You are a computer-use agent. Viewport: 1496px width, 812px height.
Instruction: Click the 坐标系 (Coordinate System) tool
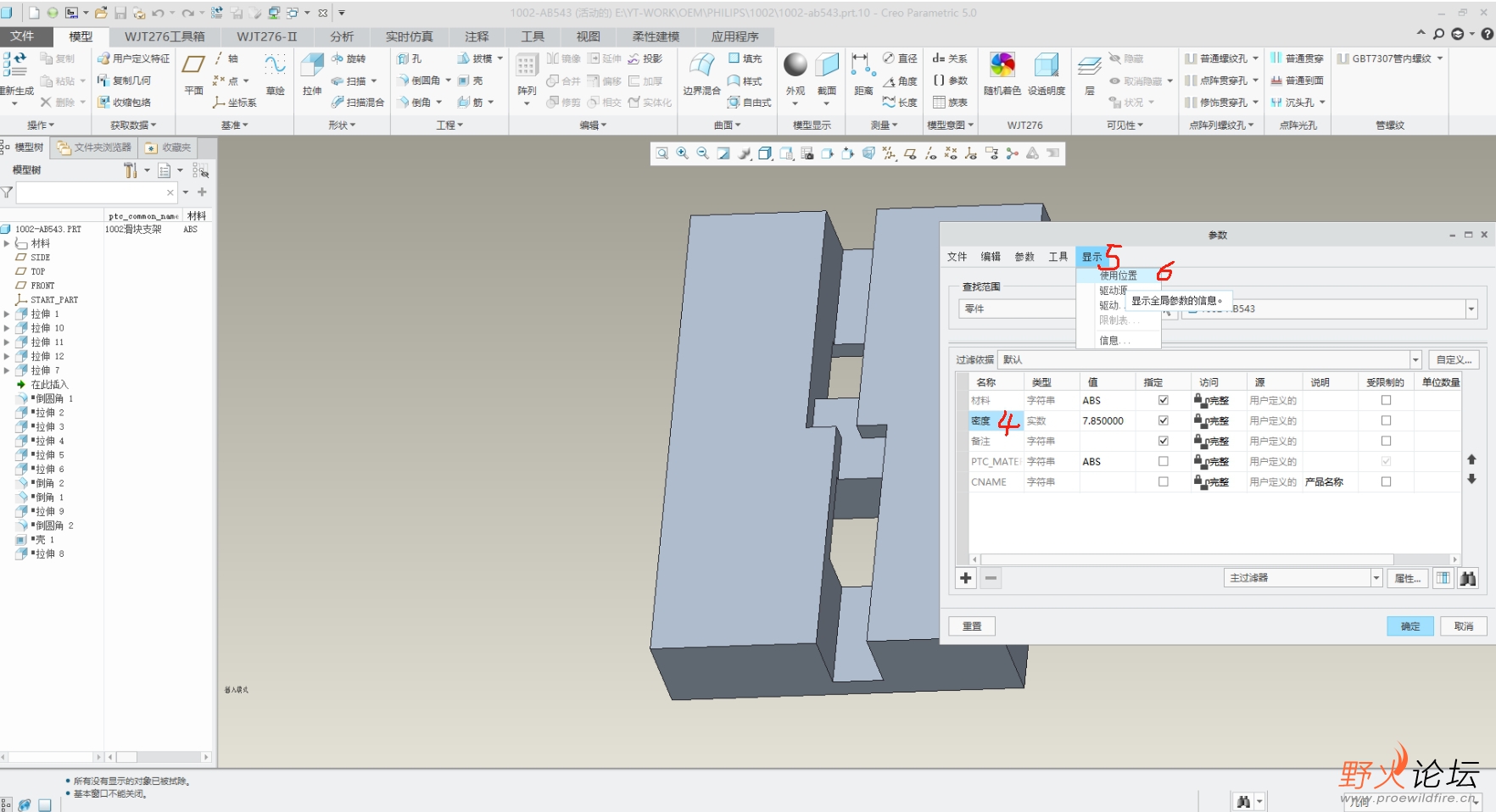point(235,103)
